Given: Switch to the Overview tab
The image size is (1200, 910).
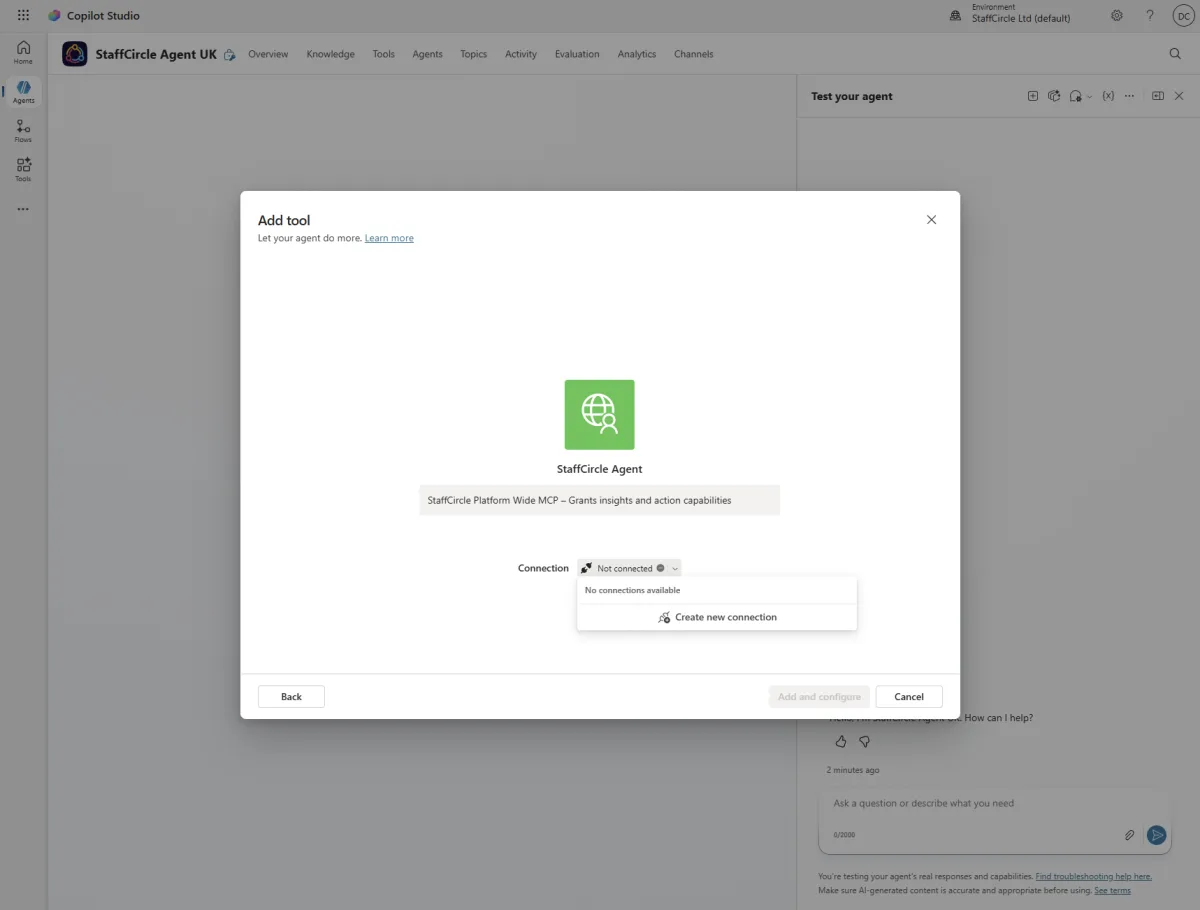Looking at the screenshot, I should (x=268, y=54).
